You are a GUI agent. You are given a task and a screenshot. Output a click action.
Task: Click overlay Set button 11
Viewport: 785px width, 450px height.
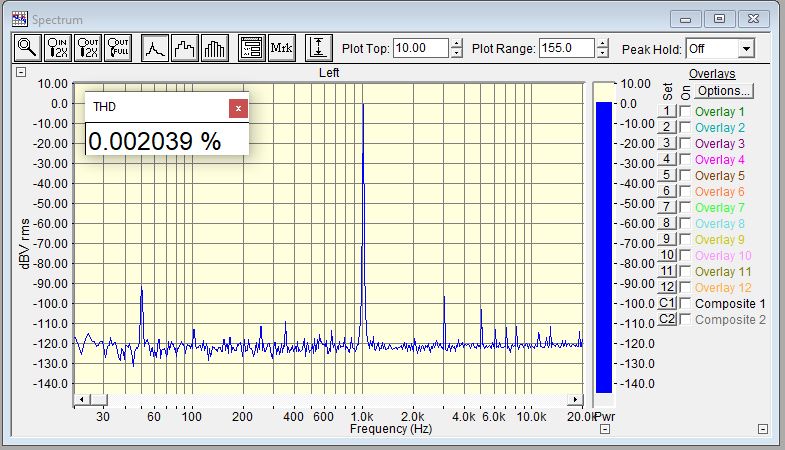[x=667, y=271]
